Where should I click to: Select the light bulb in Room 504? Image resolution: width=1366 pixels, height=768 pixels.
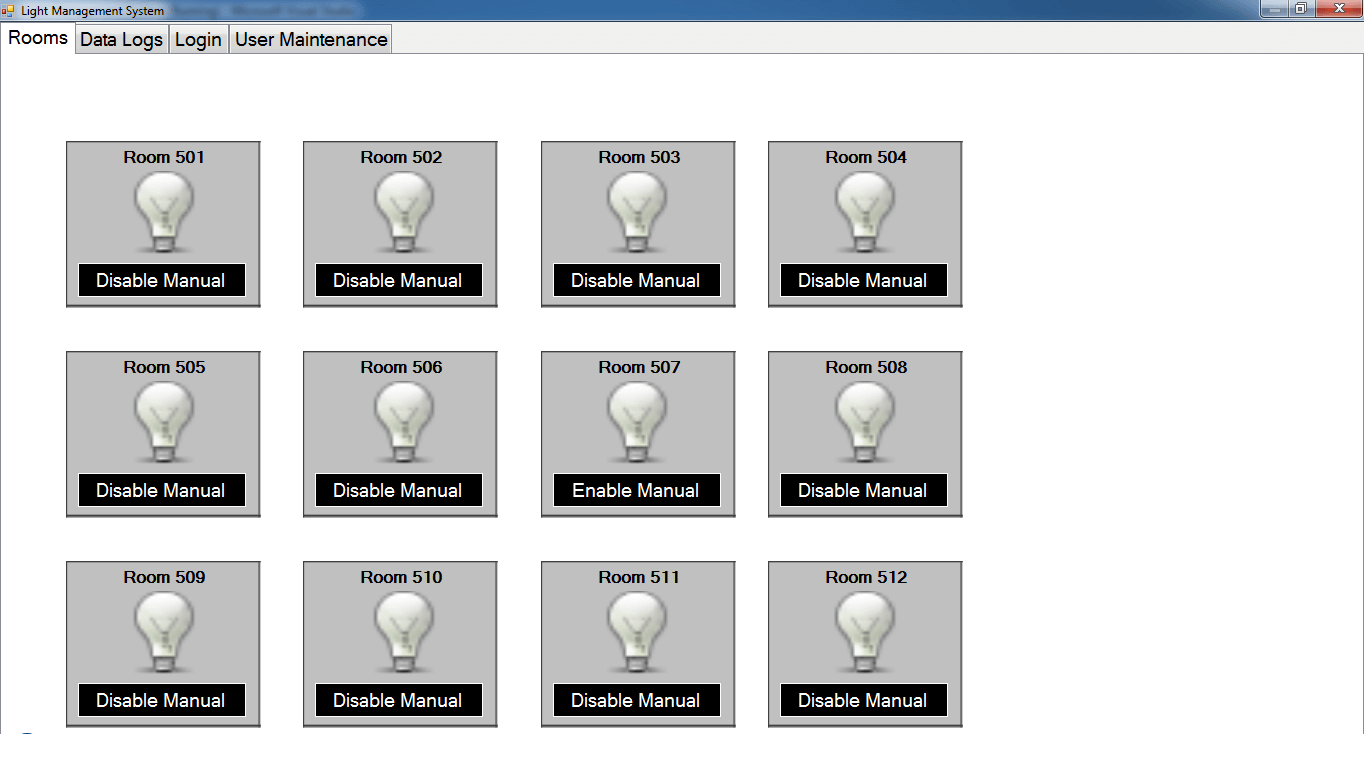tap(865, 212)
